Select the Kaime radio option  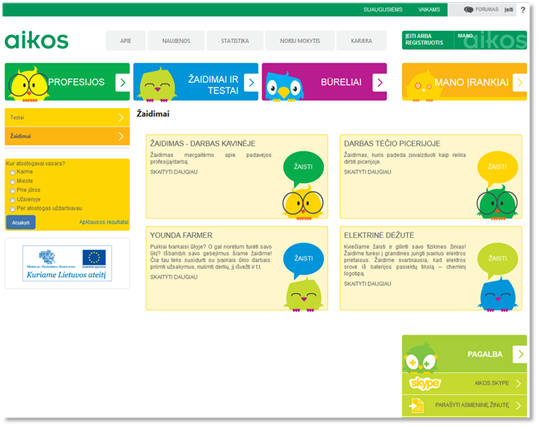point(12,172)
